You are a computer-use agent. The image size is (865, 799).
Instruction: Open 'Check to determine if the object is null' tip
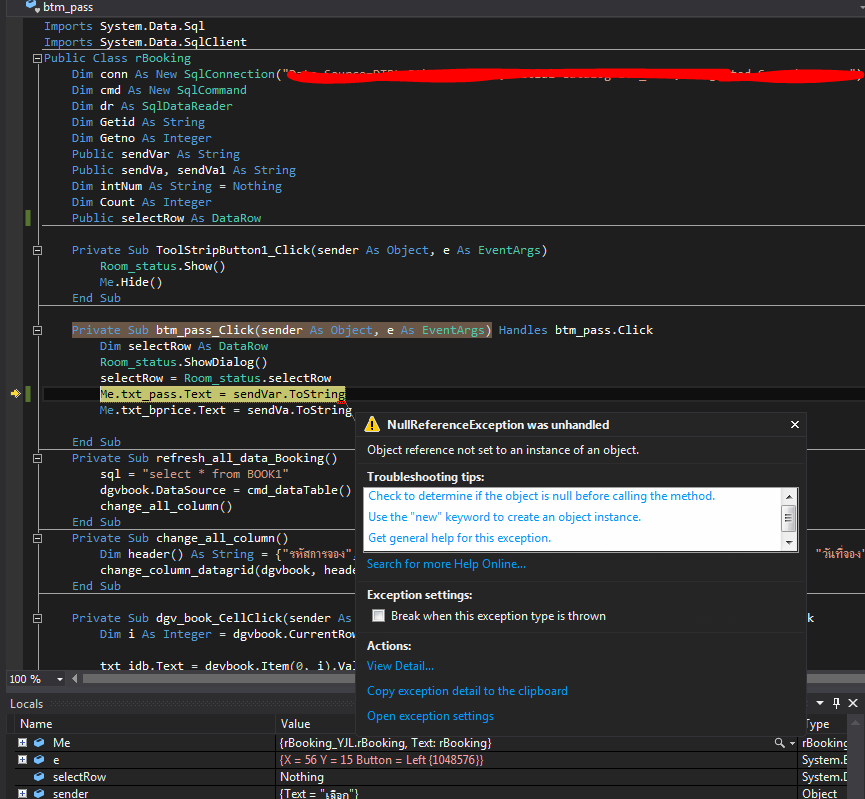(x=541, y=496)
